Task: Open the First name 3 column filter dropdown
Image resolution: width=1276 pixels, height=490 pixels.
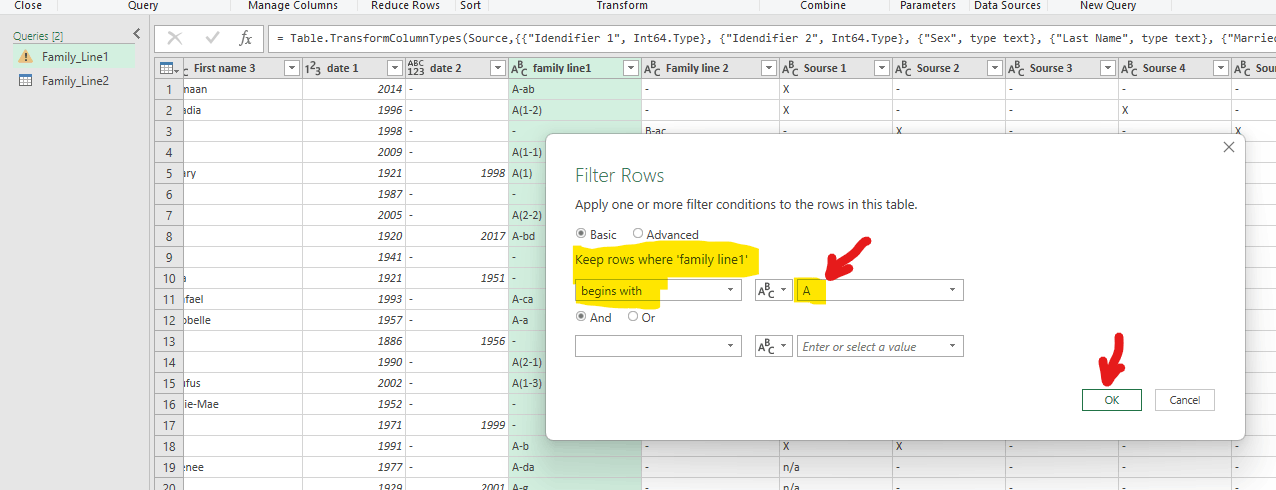Action: point(291,68)
